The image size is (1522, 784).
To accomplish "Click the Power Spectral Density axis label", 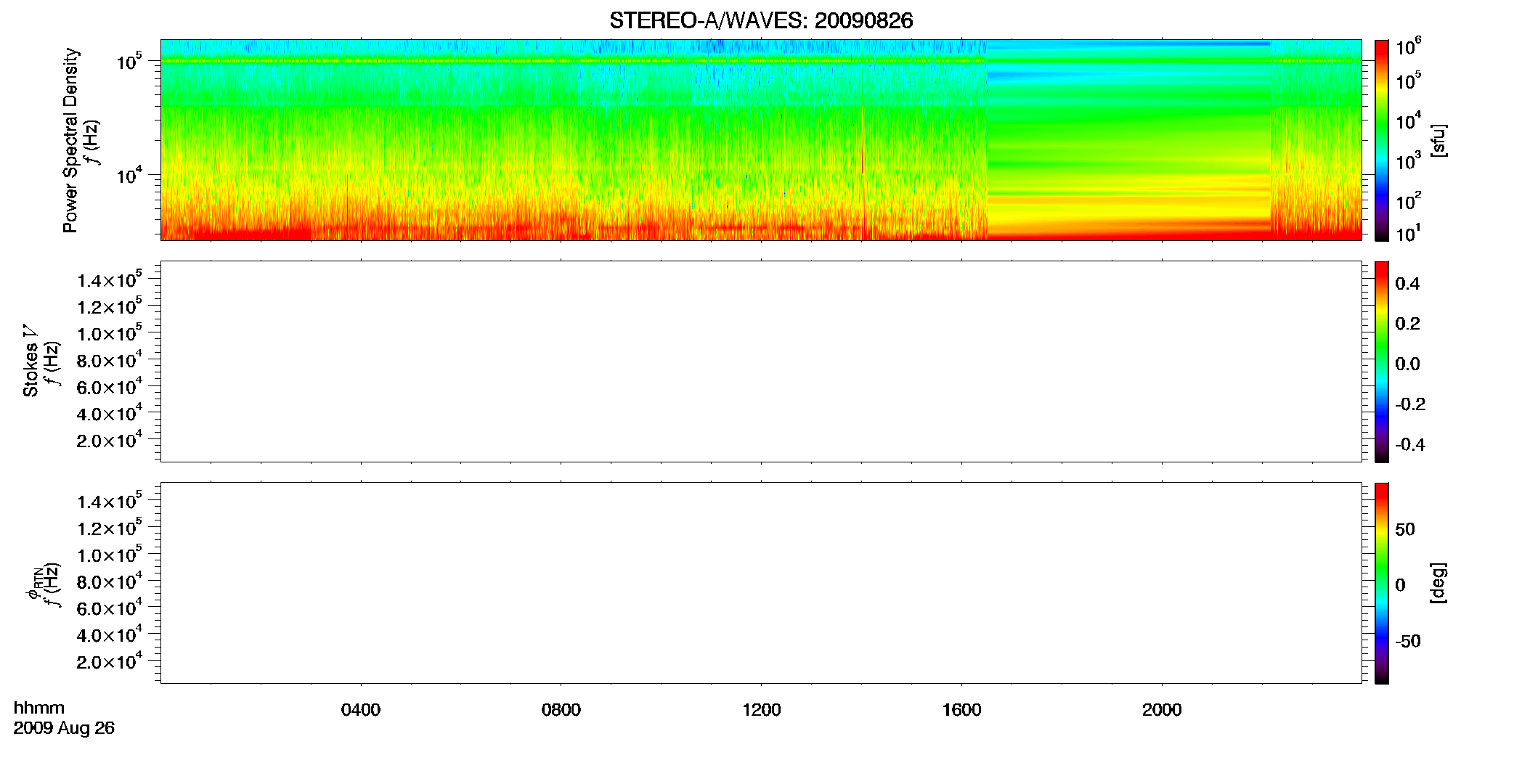I will [70, 140].
